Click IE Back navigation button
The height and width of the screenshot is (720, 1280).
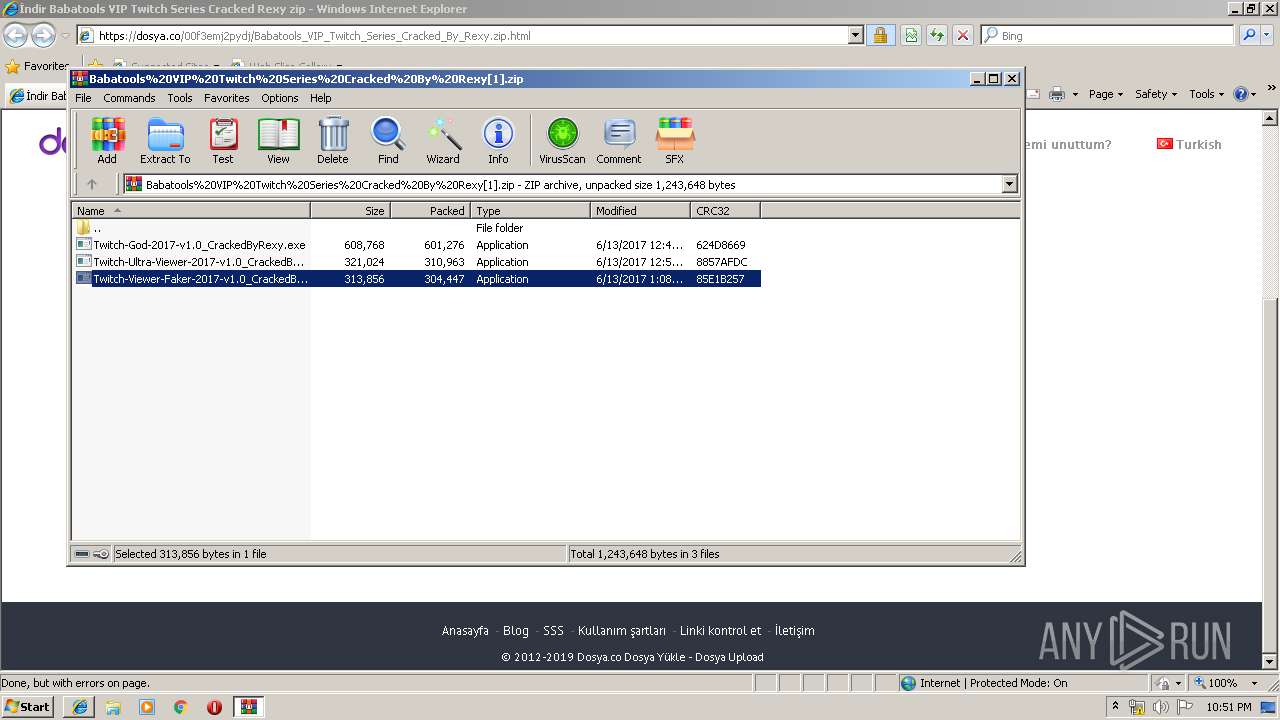click(15, 36)
